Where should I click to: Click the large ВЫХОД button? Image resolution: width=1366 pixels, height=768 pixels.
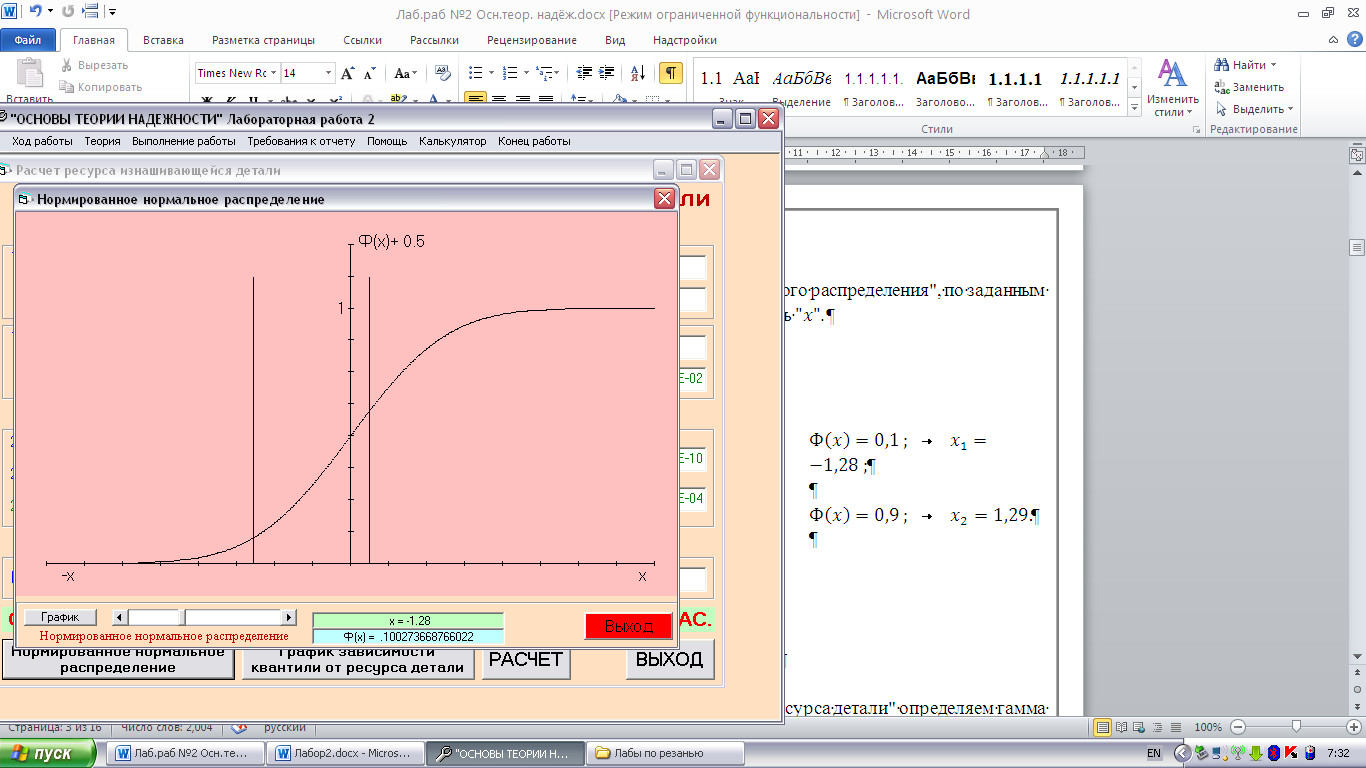(x=670, y=660)
